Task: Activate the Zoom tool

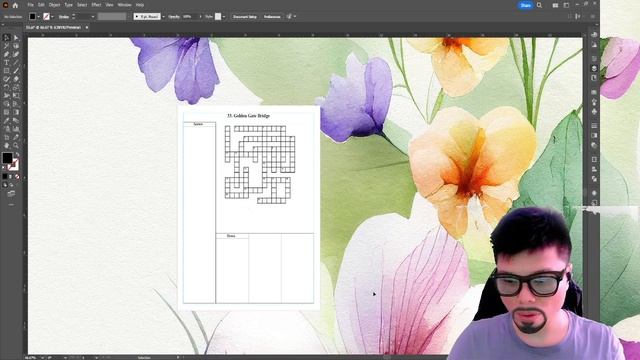Action: [x=16, y=145]
